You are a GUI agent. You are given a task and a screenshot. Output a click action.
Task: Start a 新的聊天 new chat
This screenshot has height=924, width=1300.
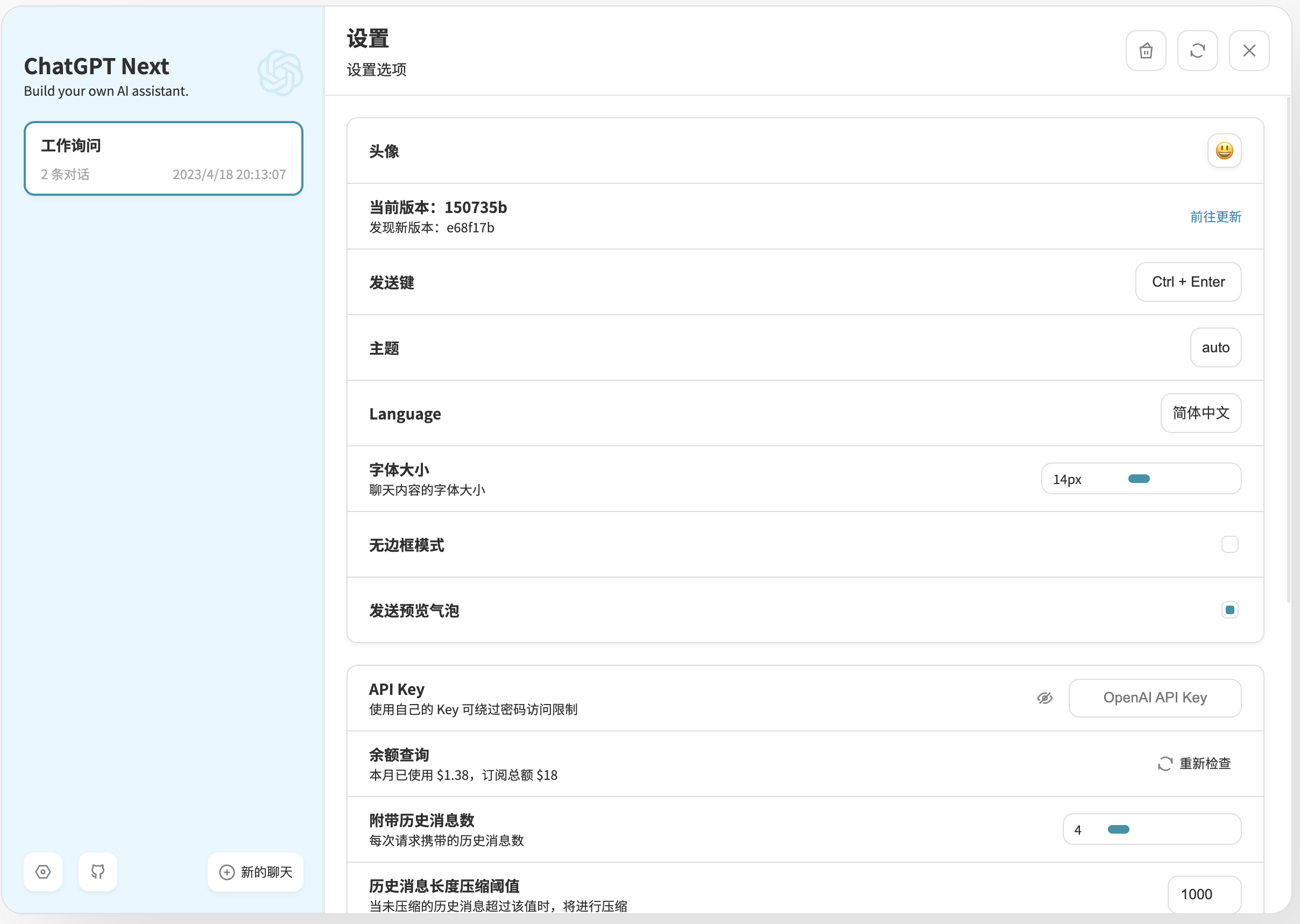pyautogui.click(x=256, y=872)
